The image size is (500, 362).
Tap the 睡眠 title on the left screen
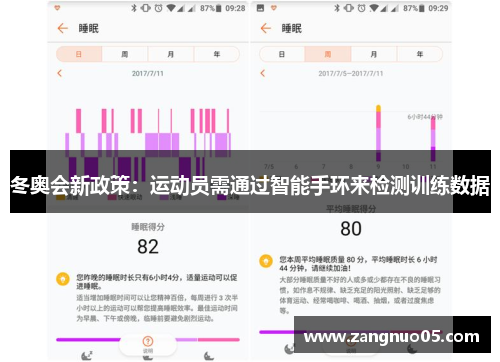pyautogui.click(x=89, y=29)
